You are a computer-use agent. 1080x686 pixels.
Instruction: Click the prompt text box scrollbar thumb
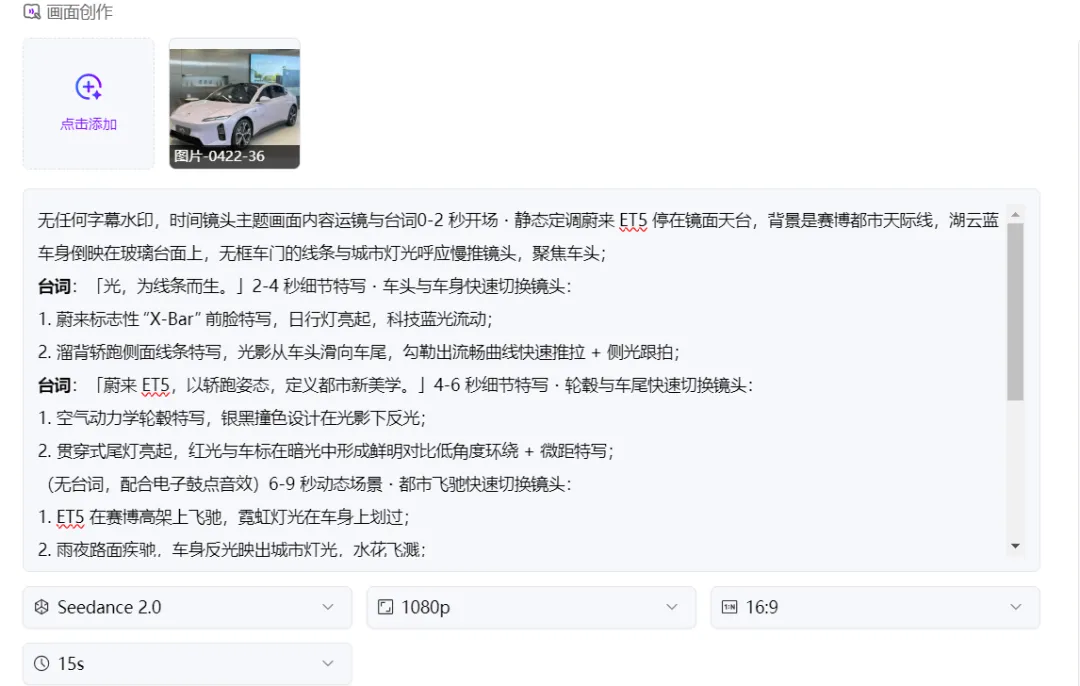click(x=1015, y=311)
